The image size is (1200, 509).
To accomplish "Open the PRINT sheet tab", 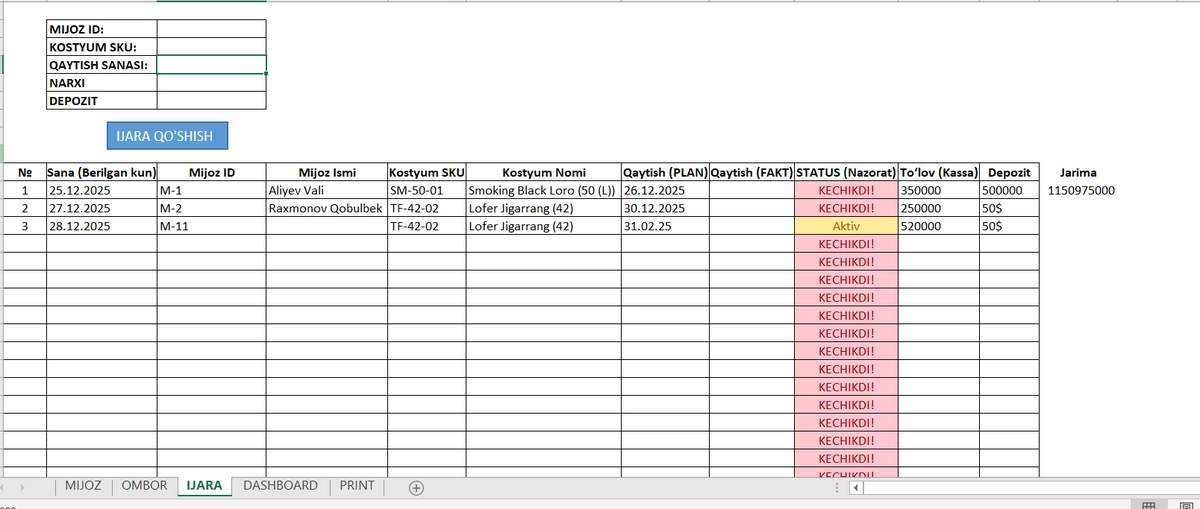I will 357,486.
